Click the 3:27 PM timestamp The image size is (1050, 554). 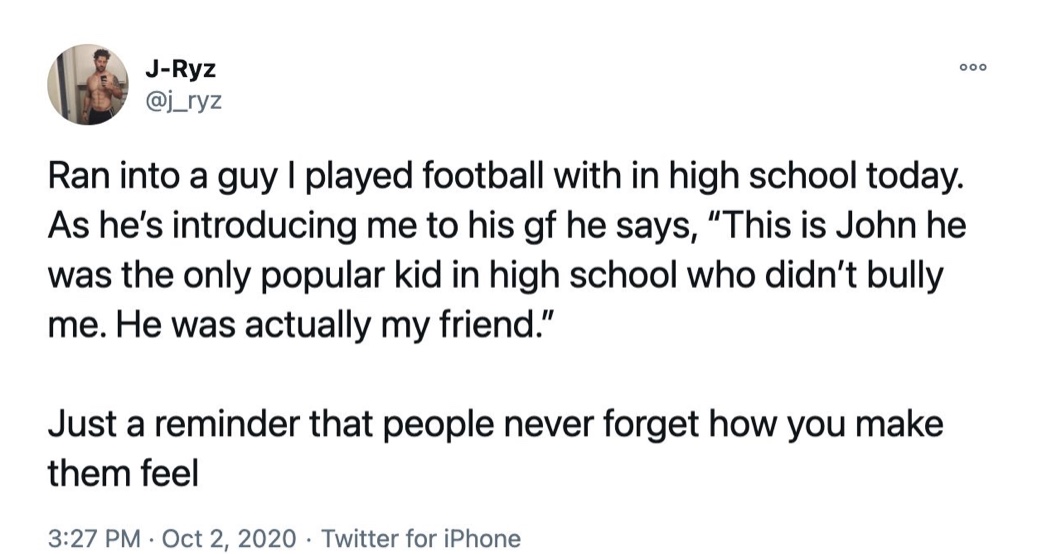(x=94, y=538)
